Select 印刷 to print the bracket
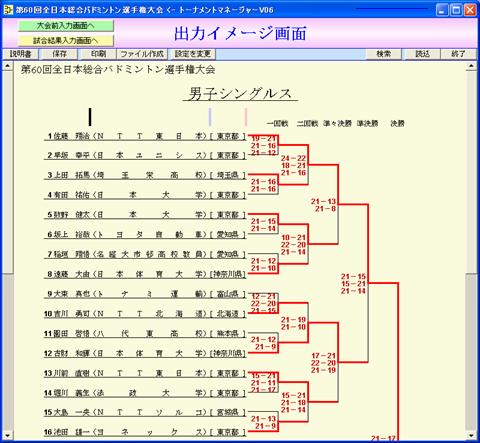The height and width of the screenshot is (443, 480). (x=98, y=54)
